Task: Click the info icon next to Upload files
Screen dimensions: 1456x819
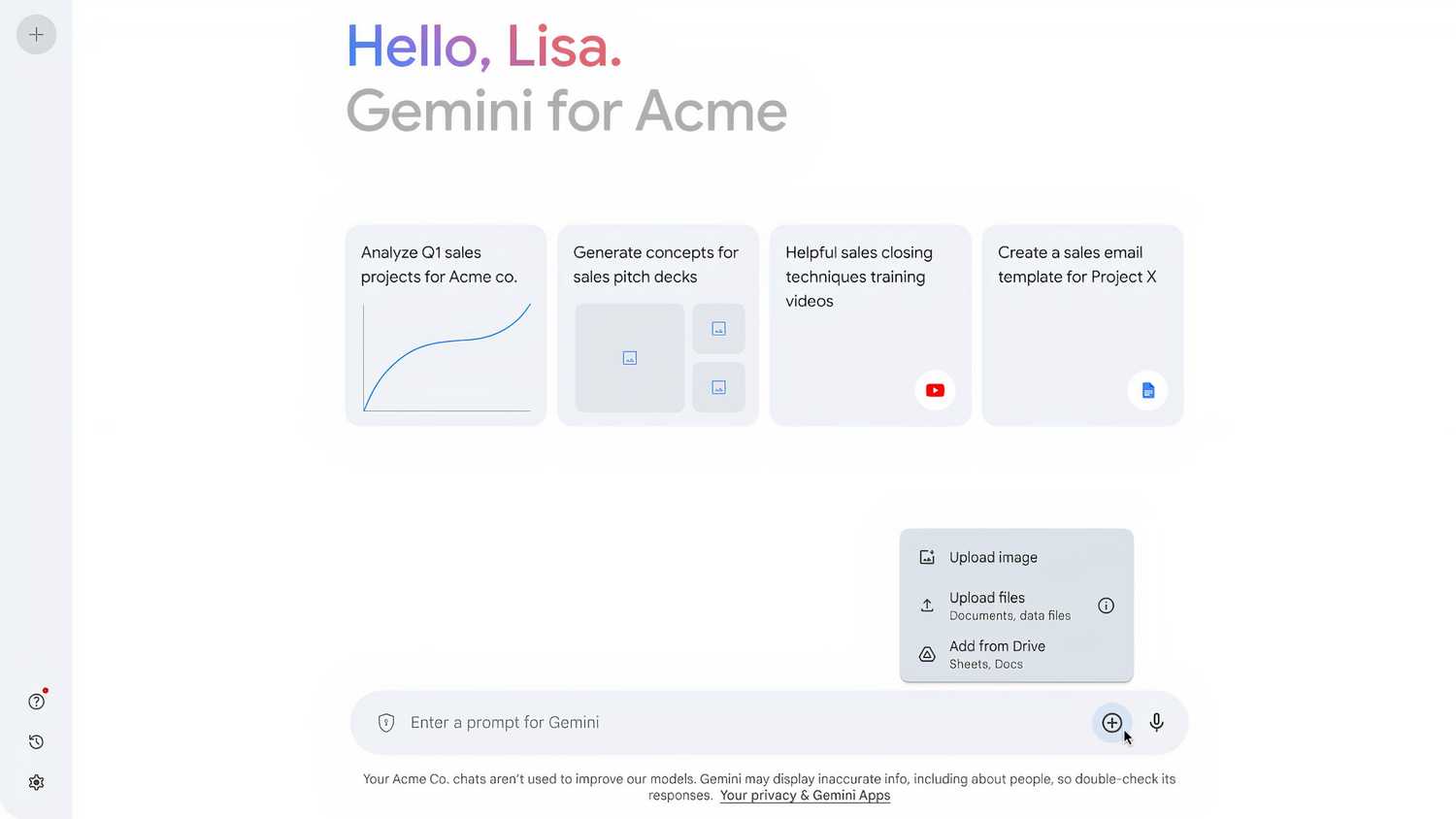Action: (x=1106, y=606)
